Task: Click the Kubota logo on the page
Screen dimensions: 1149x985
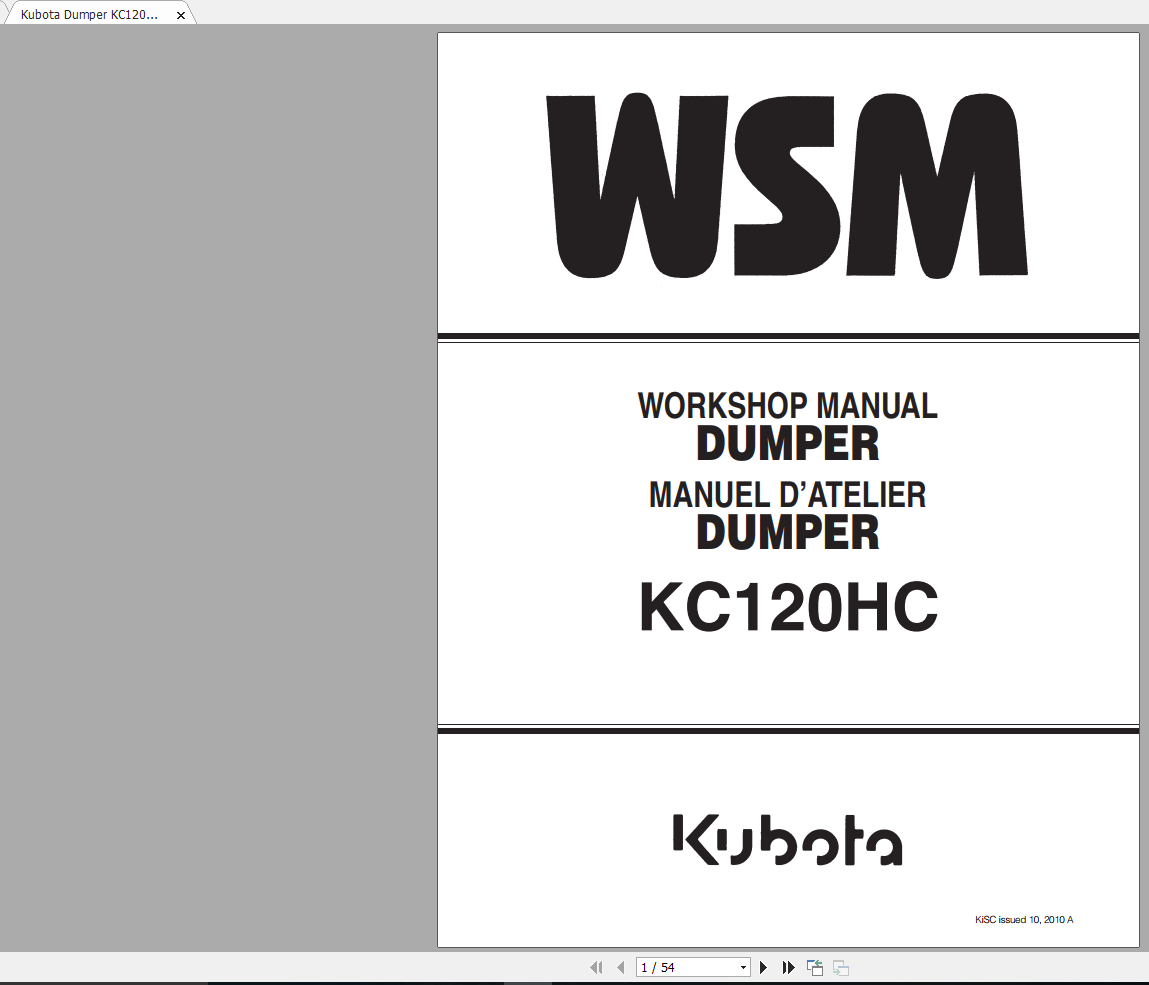Action: [x=788, y=840]
